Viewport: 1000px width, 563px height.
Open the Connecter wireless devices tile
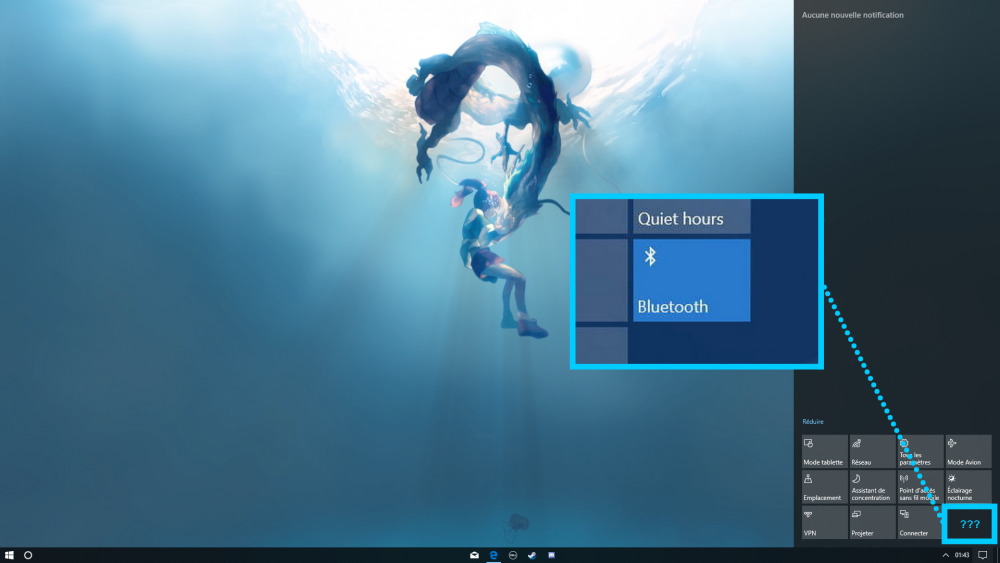click(x=920, y=522)
